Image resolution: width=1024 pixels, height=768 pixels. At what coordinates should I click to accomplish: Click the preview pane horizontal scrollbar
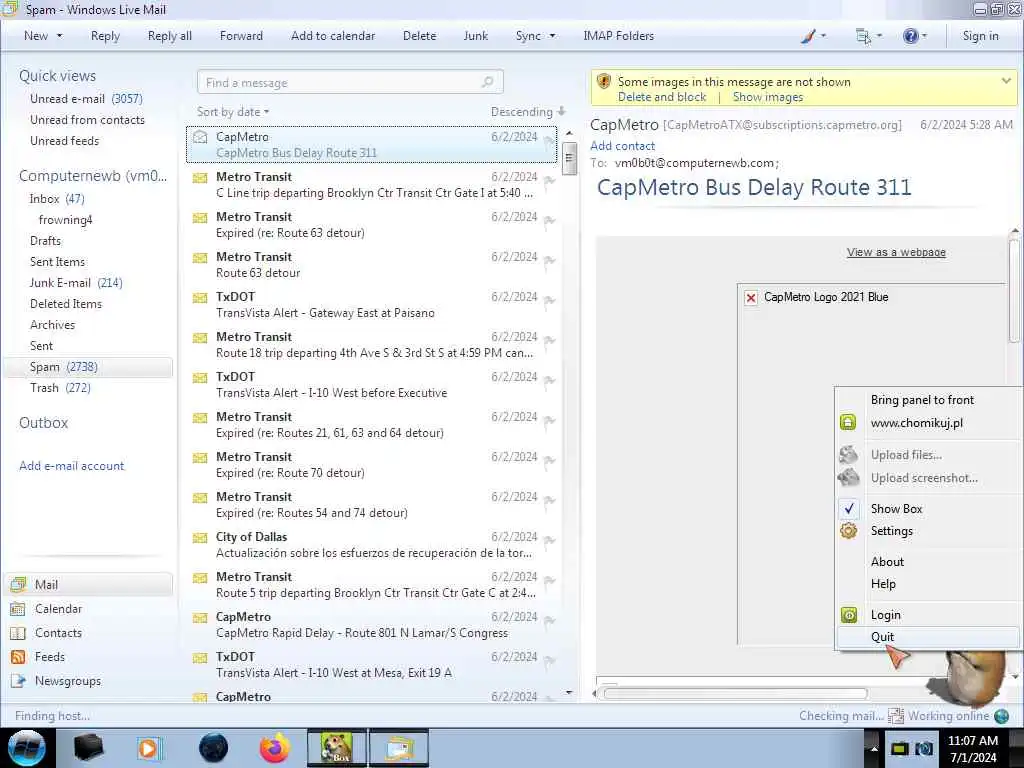point(735,694)
